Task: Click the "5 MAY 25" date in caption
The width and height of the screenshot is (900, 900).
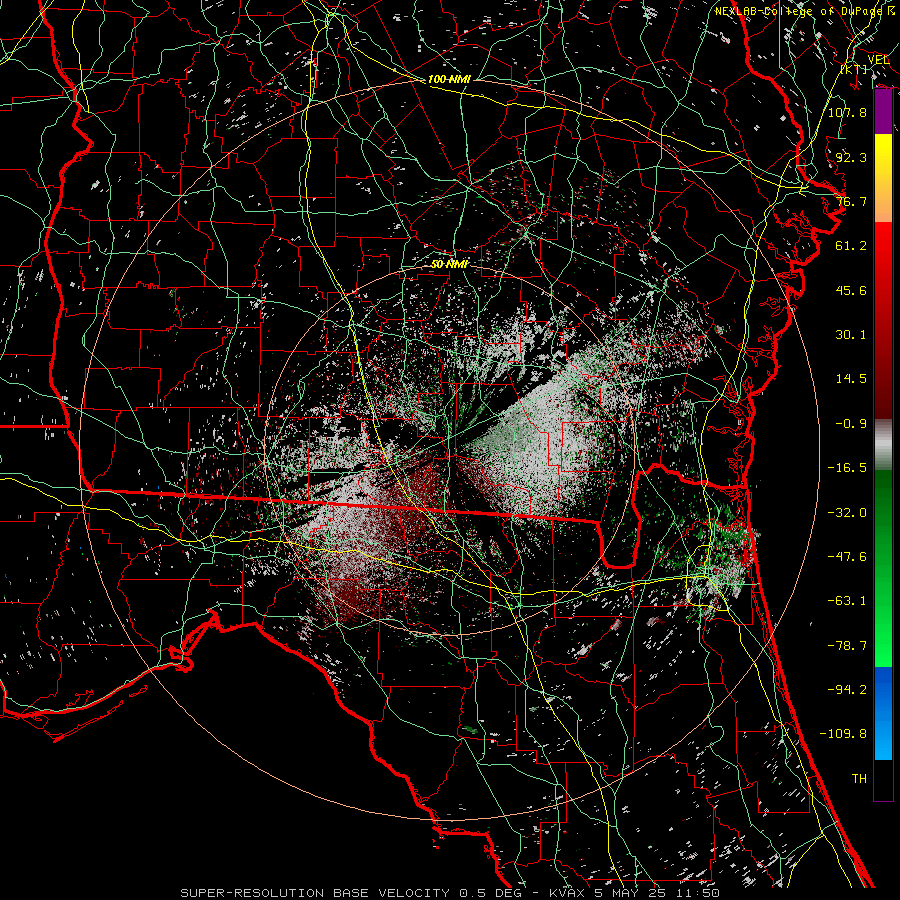Action: point(631,893)
